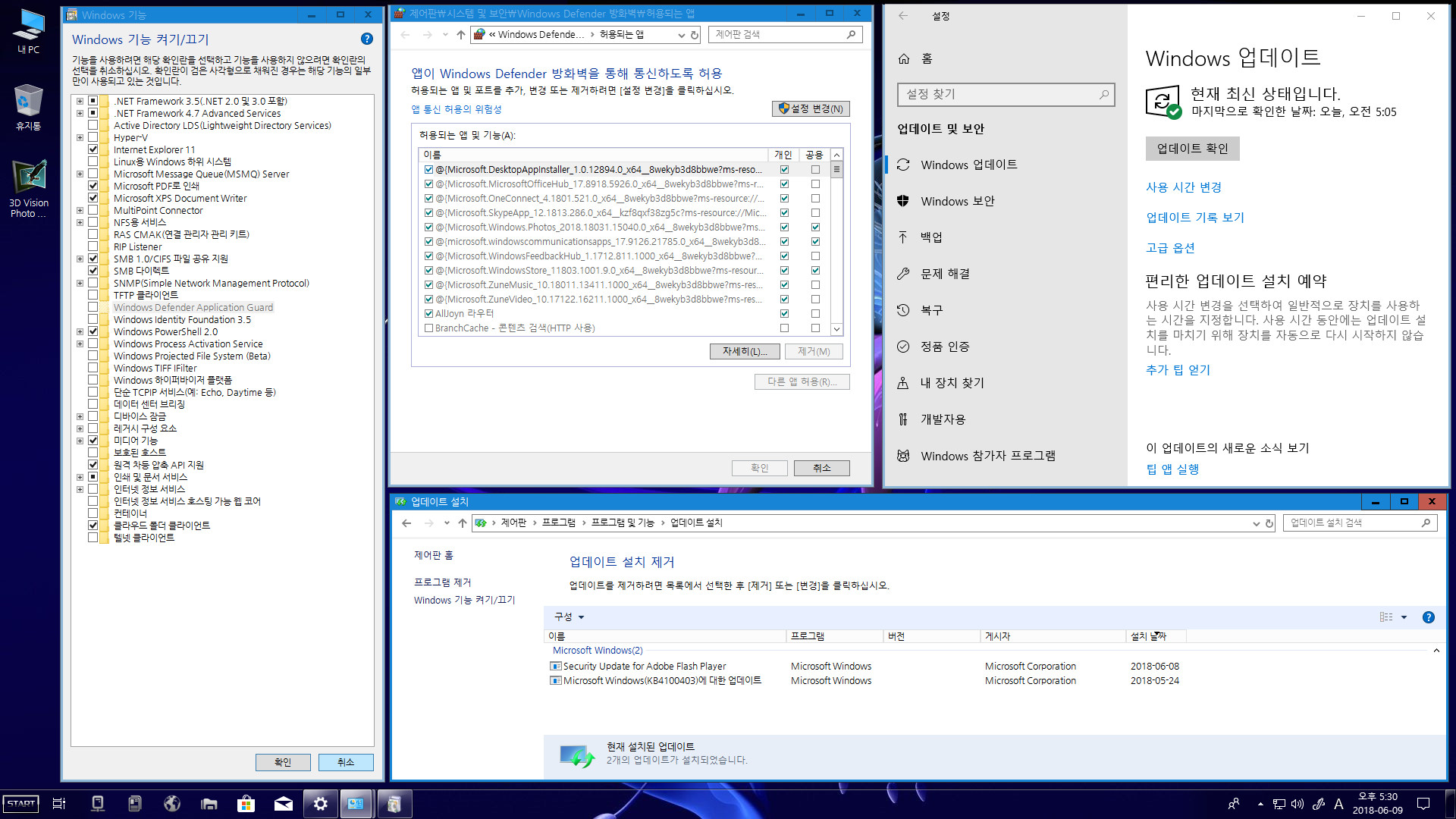Expand the .NET Framework 3.5 tree node
This screenshot has height=819, width=1456.
tap(80, 101)
